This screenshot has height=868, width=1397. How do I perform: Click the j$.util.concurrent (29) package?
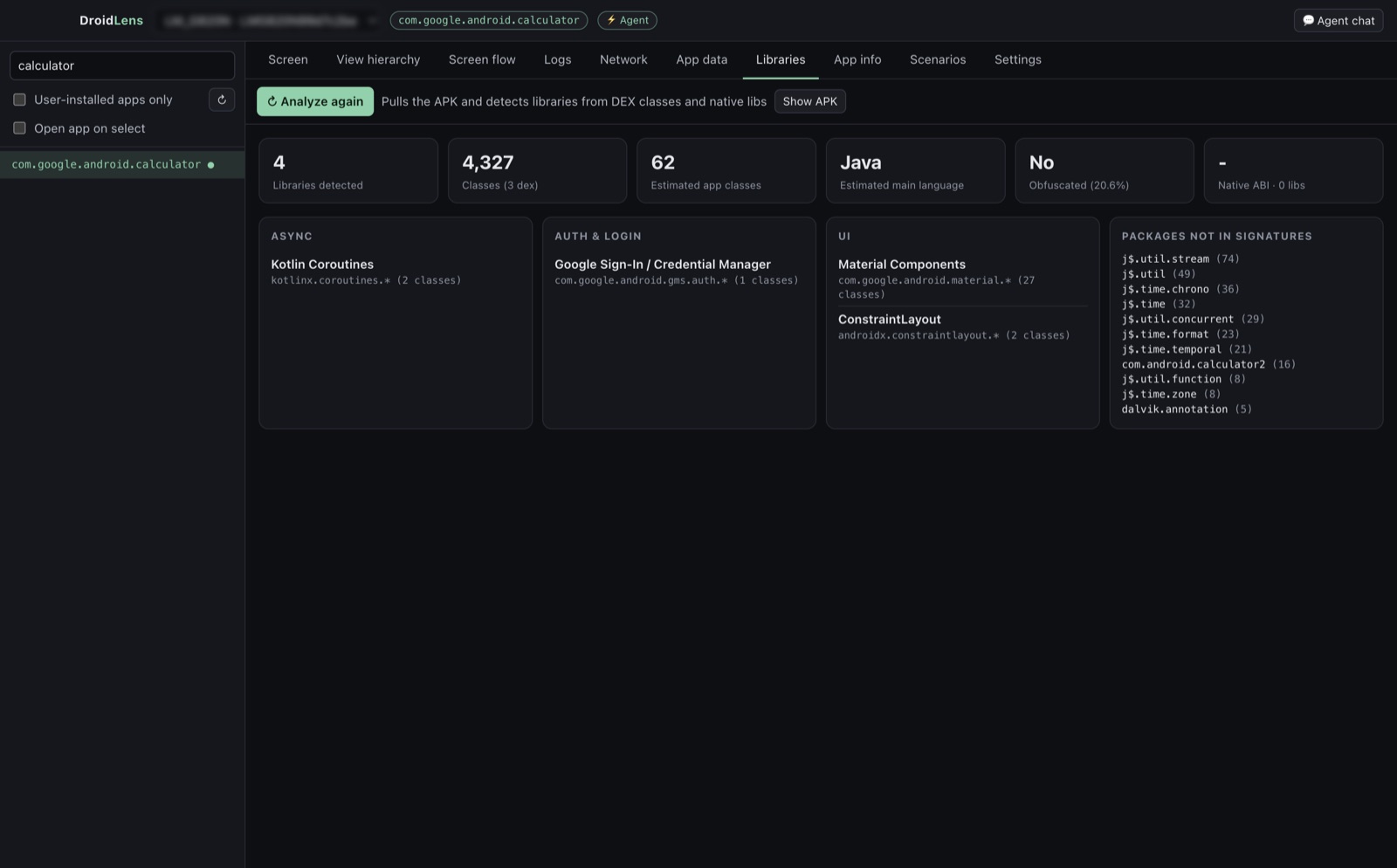pos(1193,319)
